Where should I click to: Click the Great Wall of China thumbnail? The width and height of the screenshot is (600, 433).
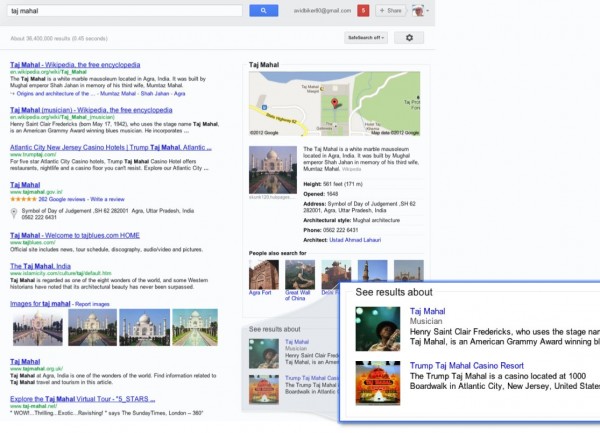click(300, 275)
